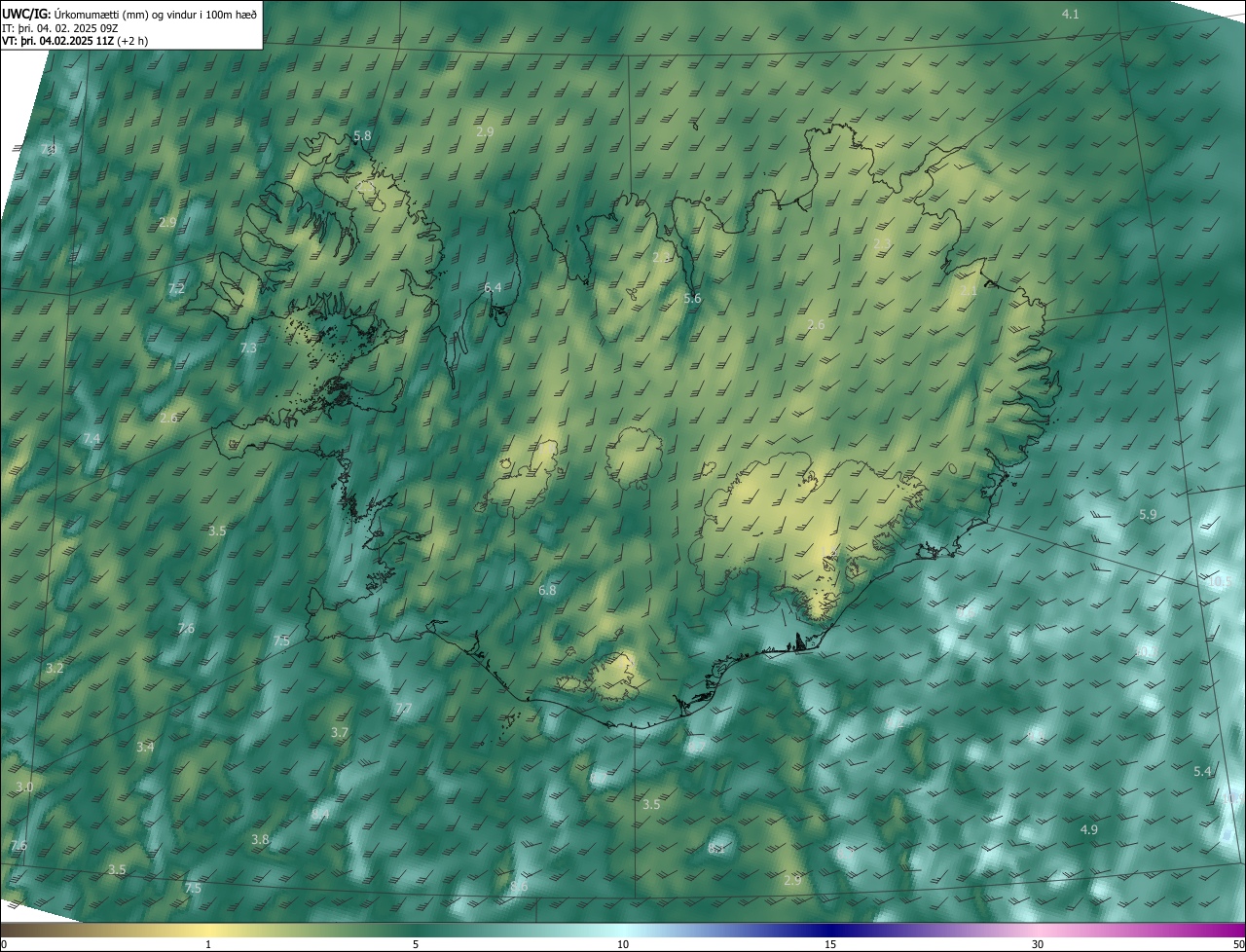Click the 3.7 value label
This screenshot has height=952, width=1246.
[339, 732]
